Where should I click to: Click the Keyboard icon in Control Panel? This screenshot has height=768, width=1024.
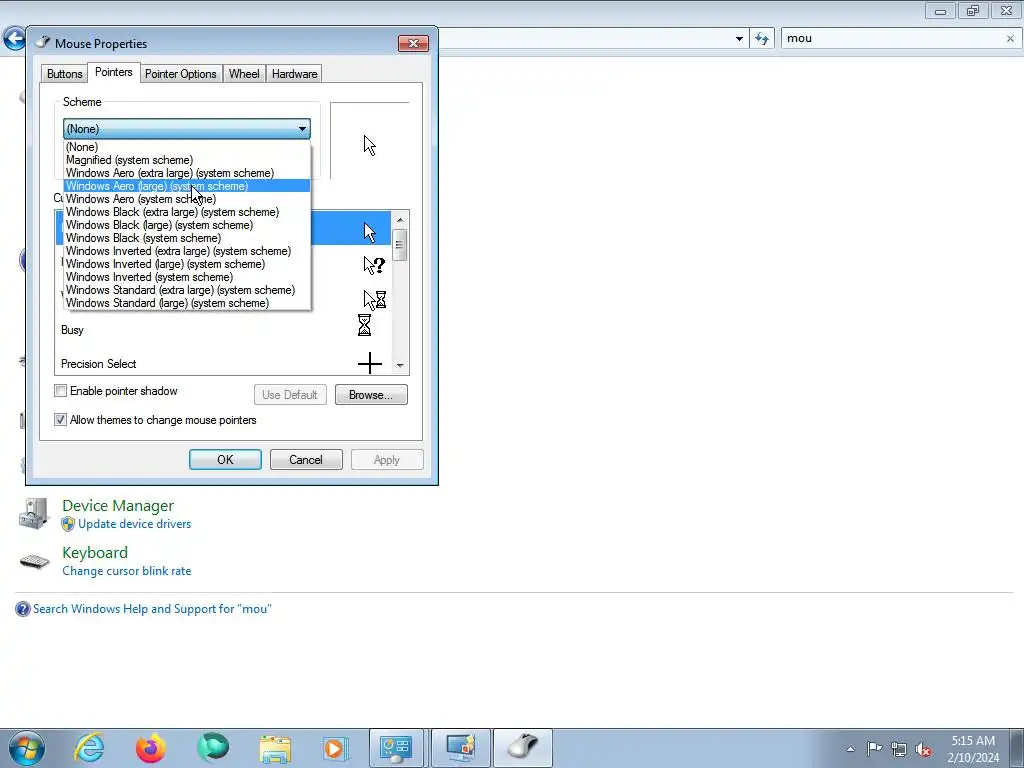(x=34, y=562)
